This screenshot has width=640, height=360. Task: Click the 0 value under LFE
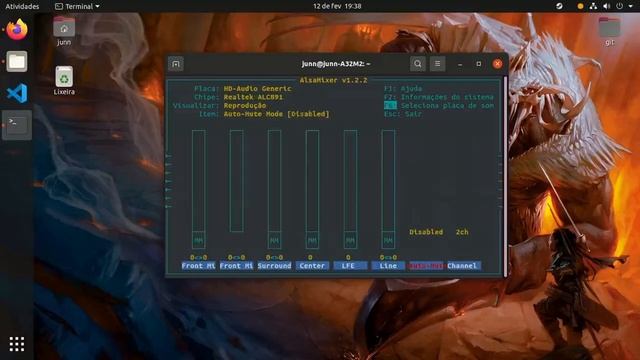coord(348,258)
